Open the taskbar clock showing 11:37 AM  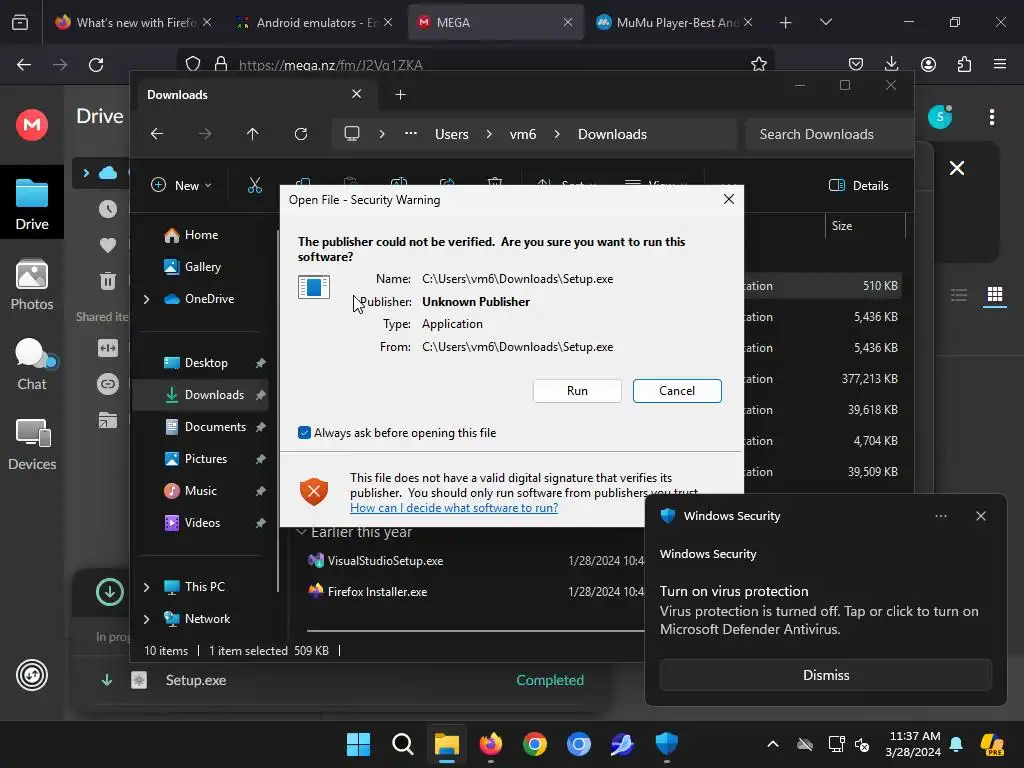point(914,744)
